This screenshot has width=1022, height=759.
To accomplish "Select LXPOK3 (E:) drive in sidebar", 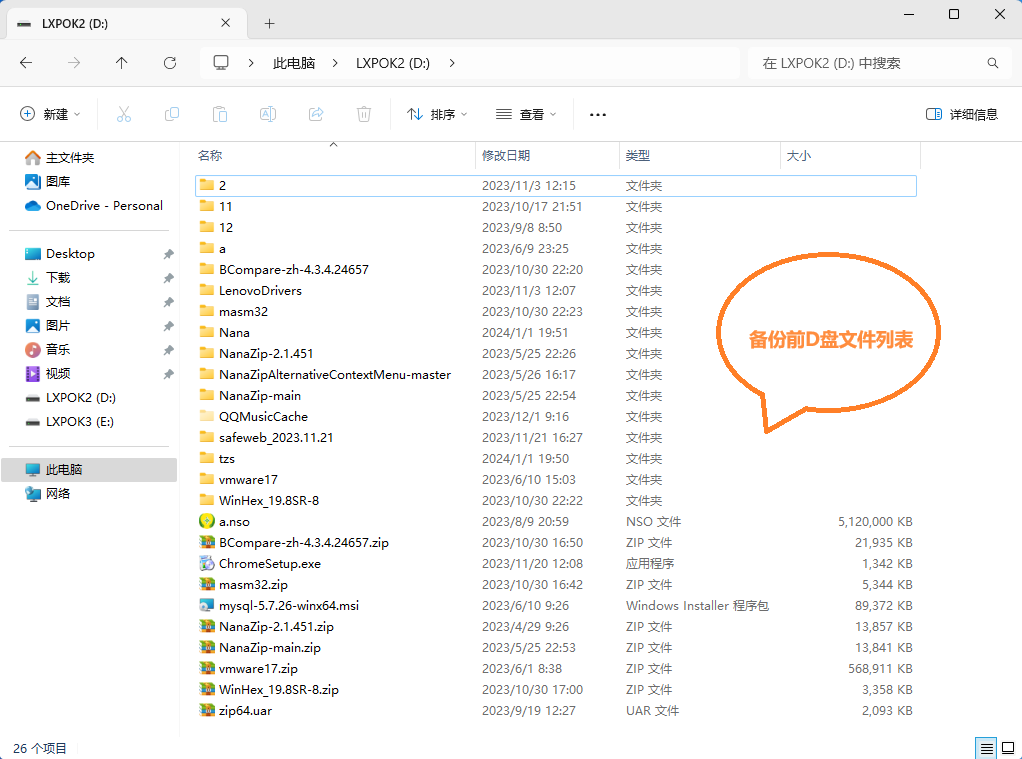I will (80, 422).
